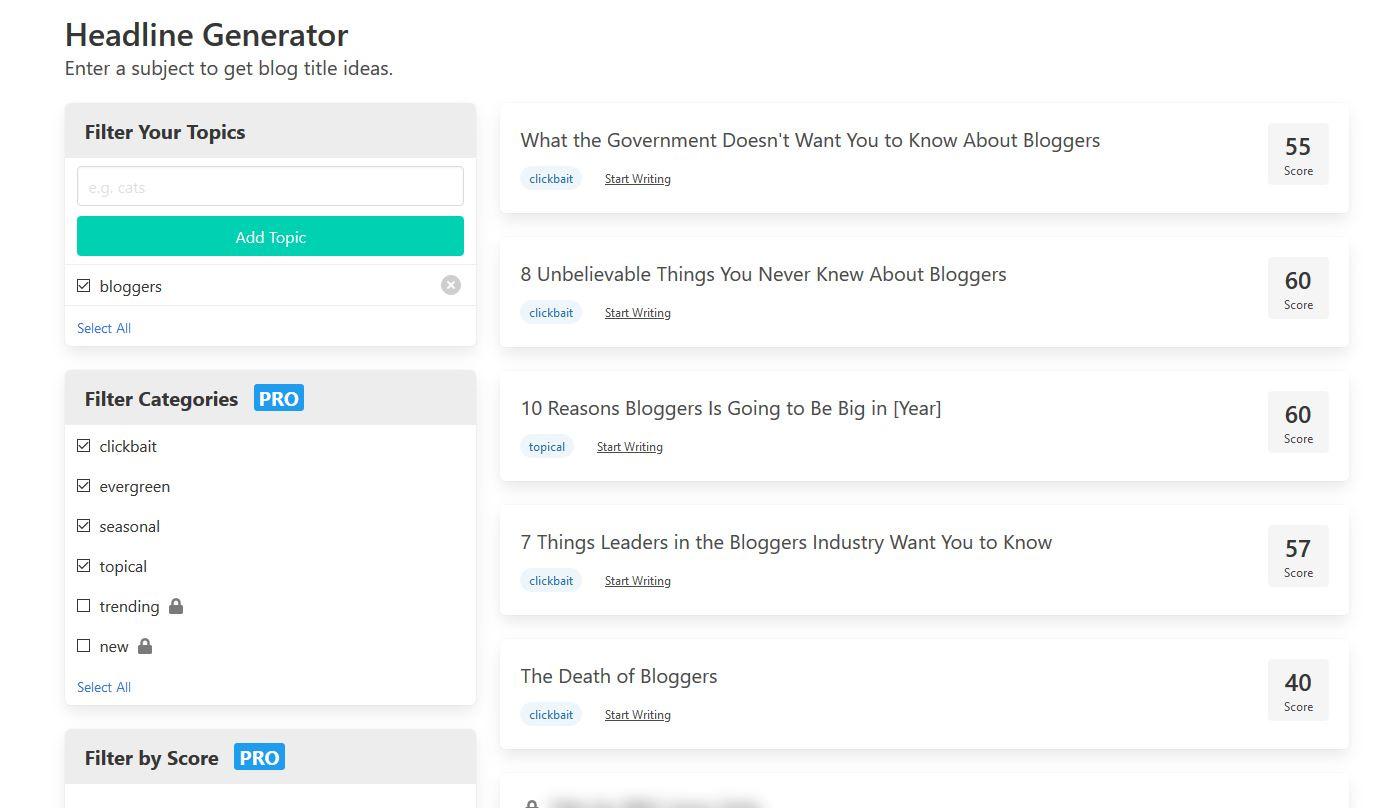Uncheck the bloggers topic

pos(84,285)
